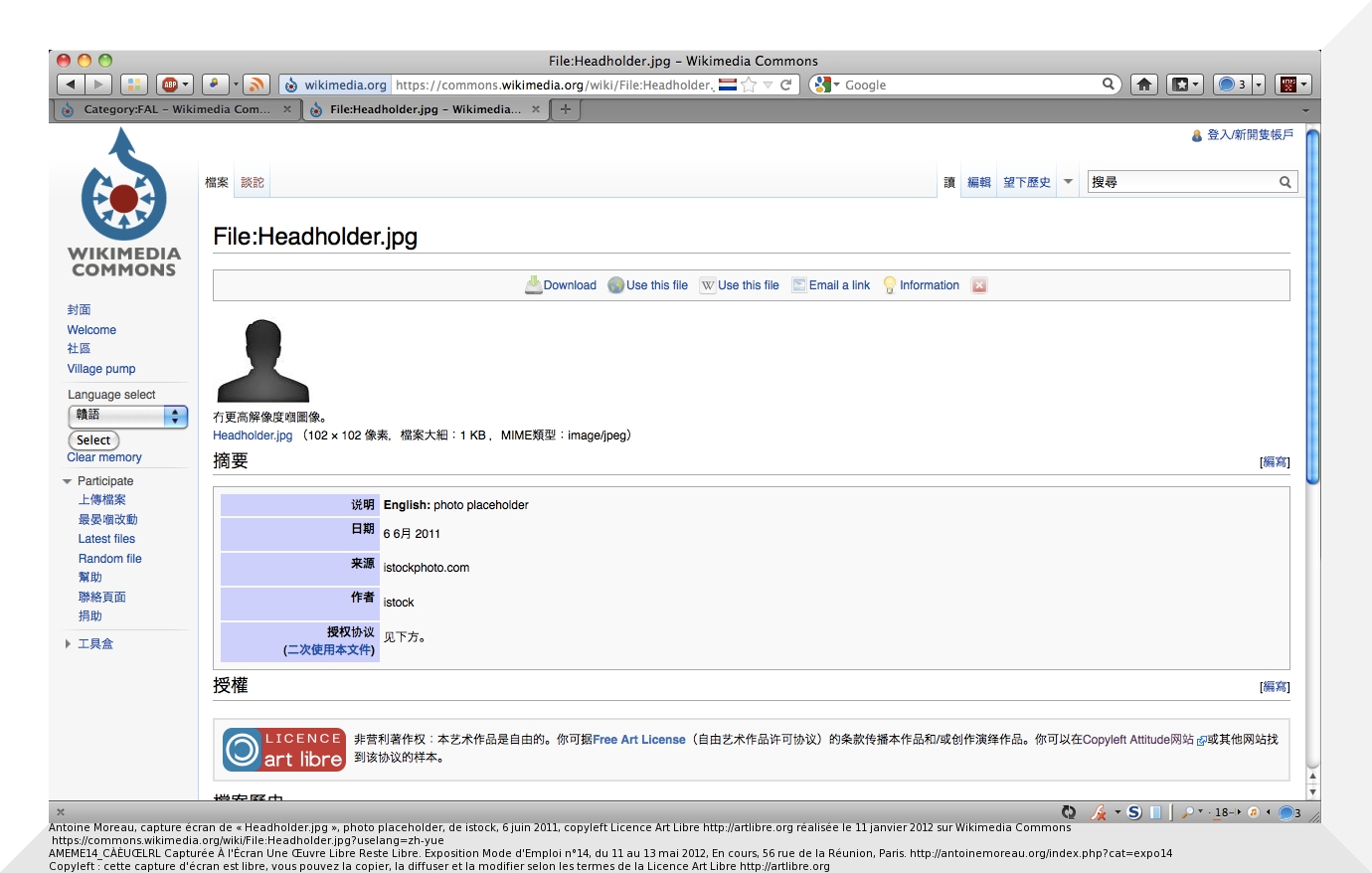Image resolution: width=1372 pixels, height=873 pixels.
Task: Open the 談詑 discussion tab
Action: [253, 182]
